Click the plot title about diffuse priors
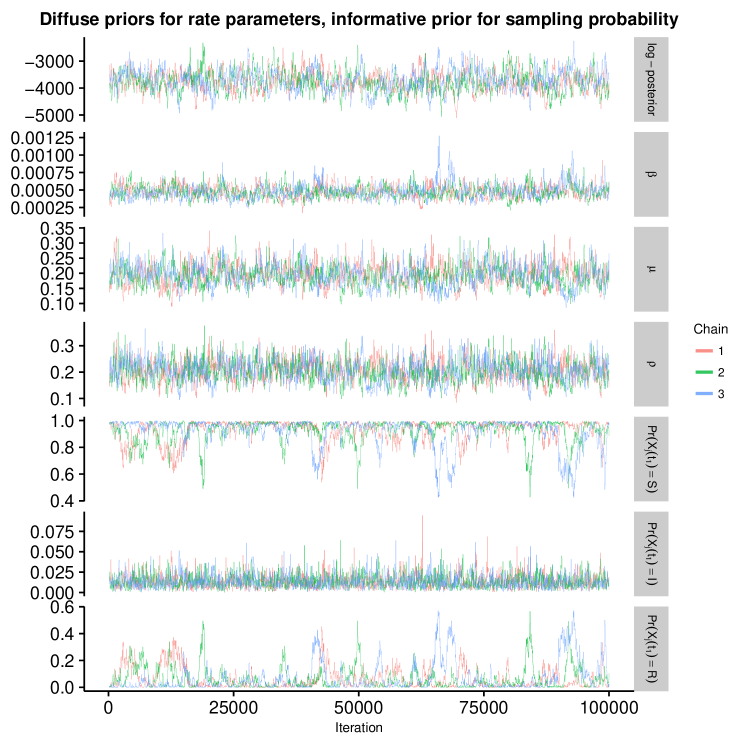 pos(359,20)
